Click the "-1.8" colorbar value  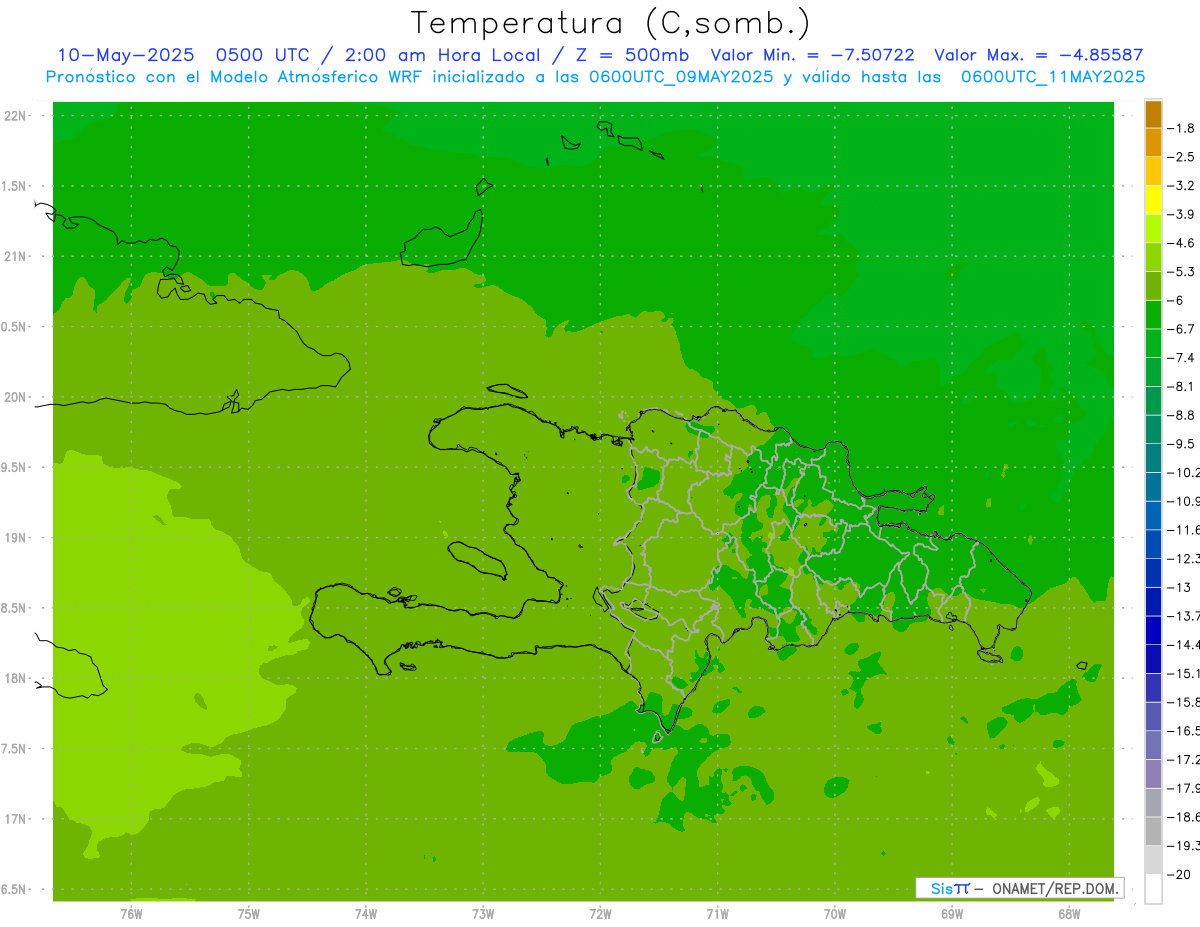[1181, 128]
